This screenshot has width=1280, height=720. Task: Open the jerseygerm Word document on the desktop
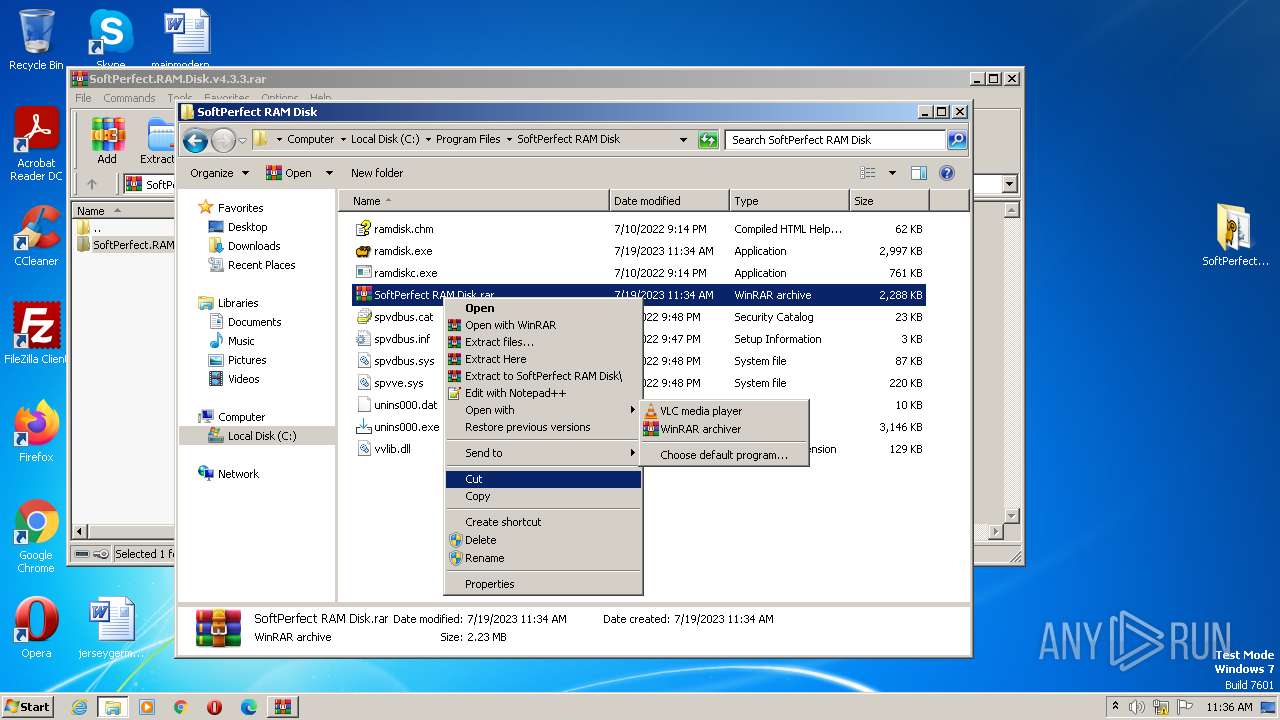(x=110, y=628)
